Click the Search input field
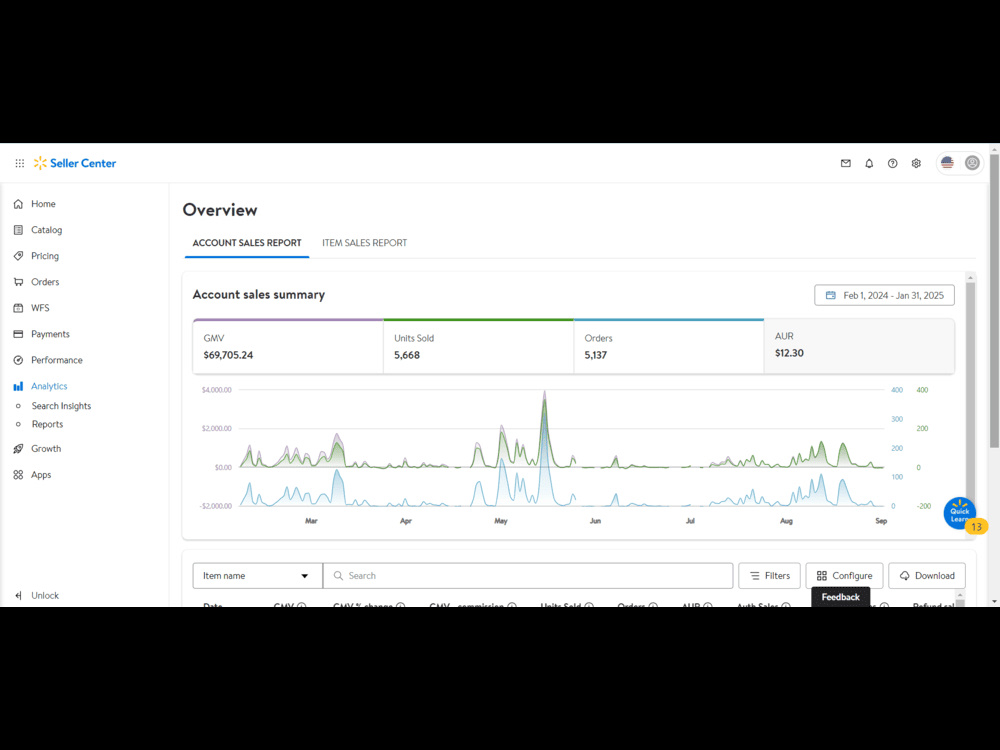1000x750 pixels. 528,575
